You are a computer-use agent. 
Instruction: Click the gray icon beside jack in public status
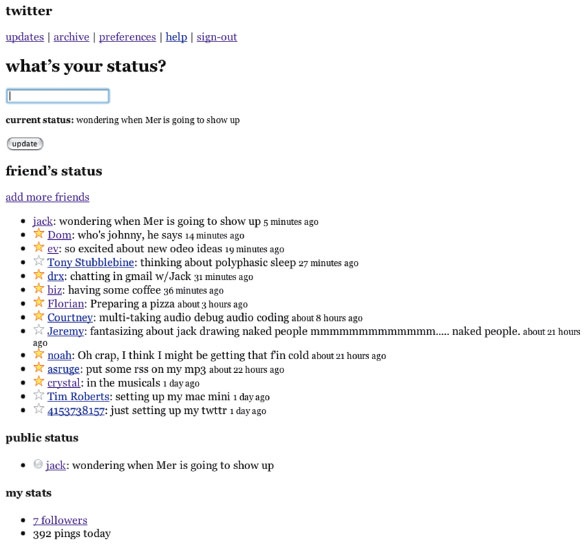tap(38, 464)
